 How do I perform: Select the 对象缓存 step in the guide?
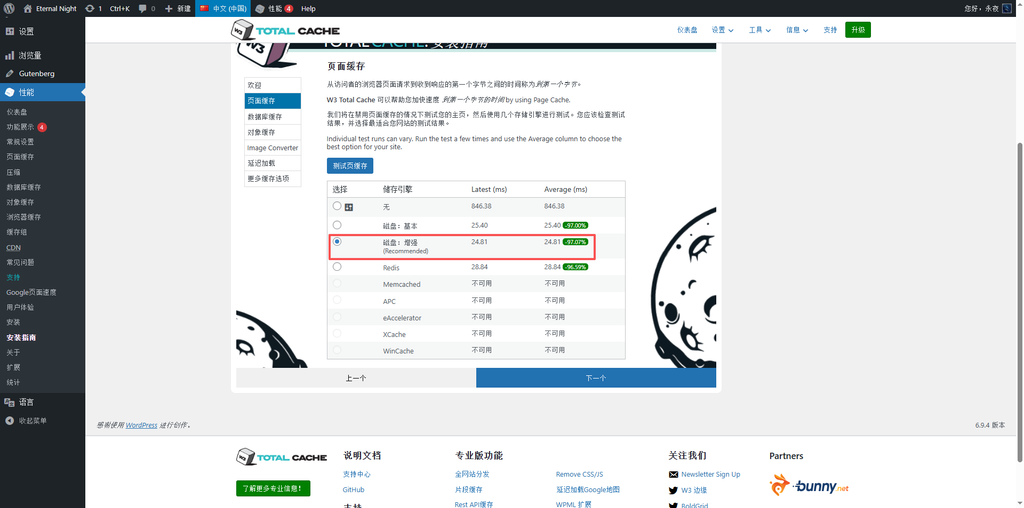[272, 133]
